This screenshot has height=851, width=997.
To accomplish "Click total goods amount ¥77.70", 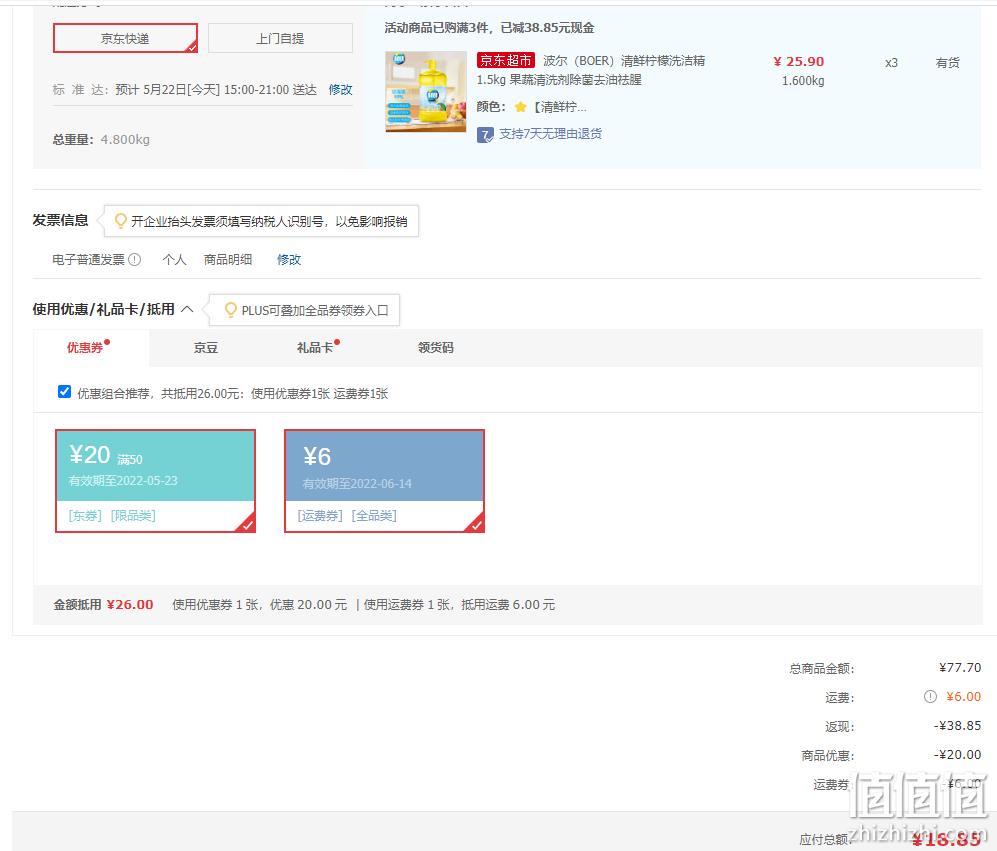I will coord(960,667).
